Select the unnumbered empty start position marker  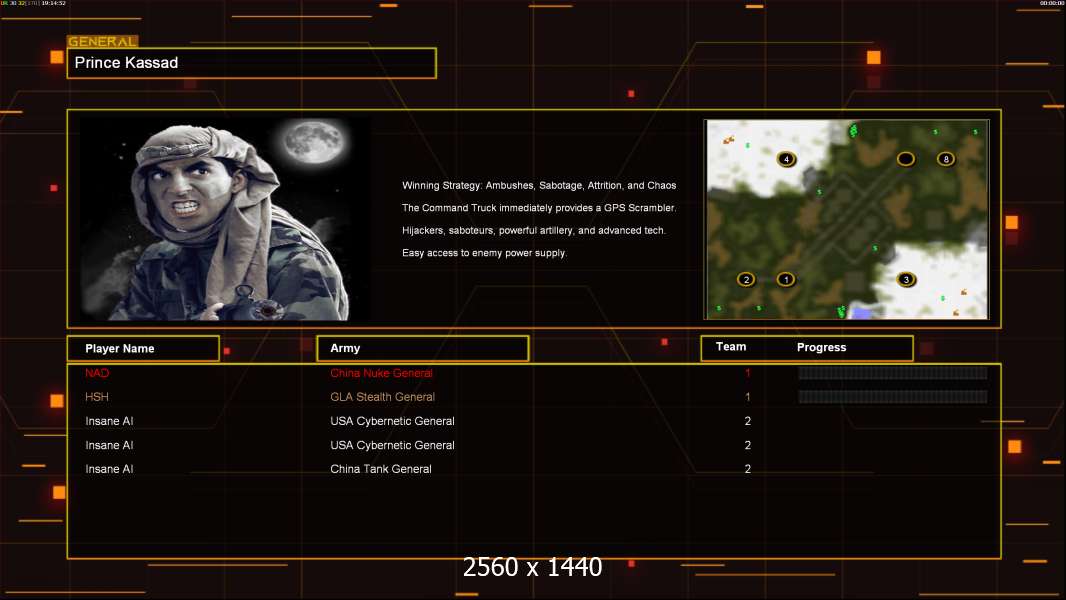[906, 159]
